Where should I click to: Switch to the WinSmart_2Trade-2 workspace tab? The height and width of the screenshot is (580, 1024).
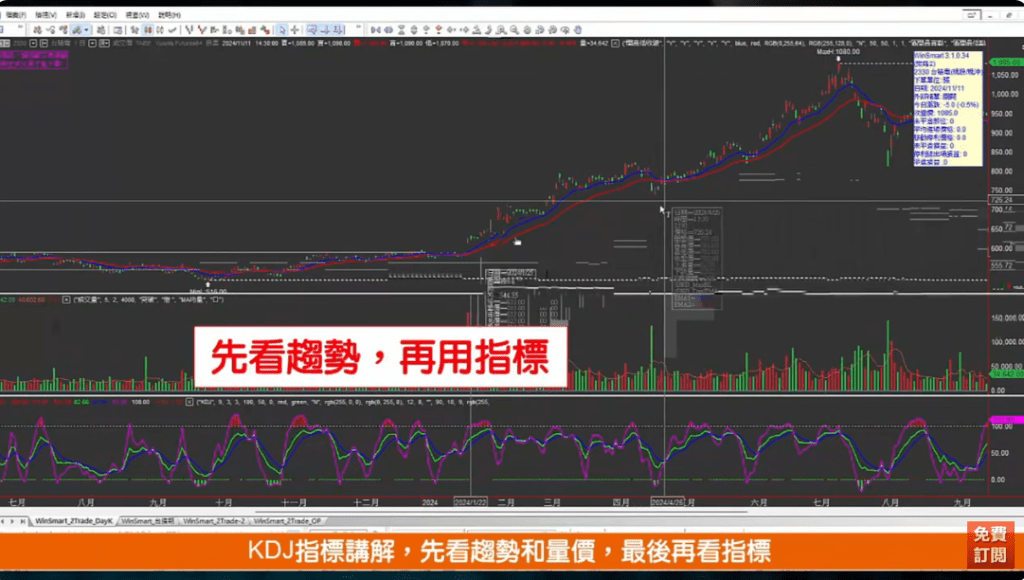pyautogui.click(x=214, y=521)
